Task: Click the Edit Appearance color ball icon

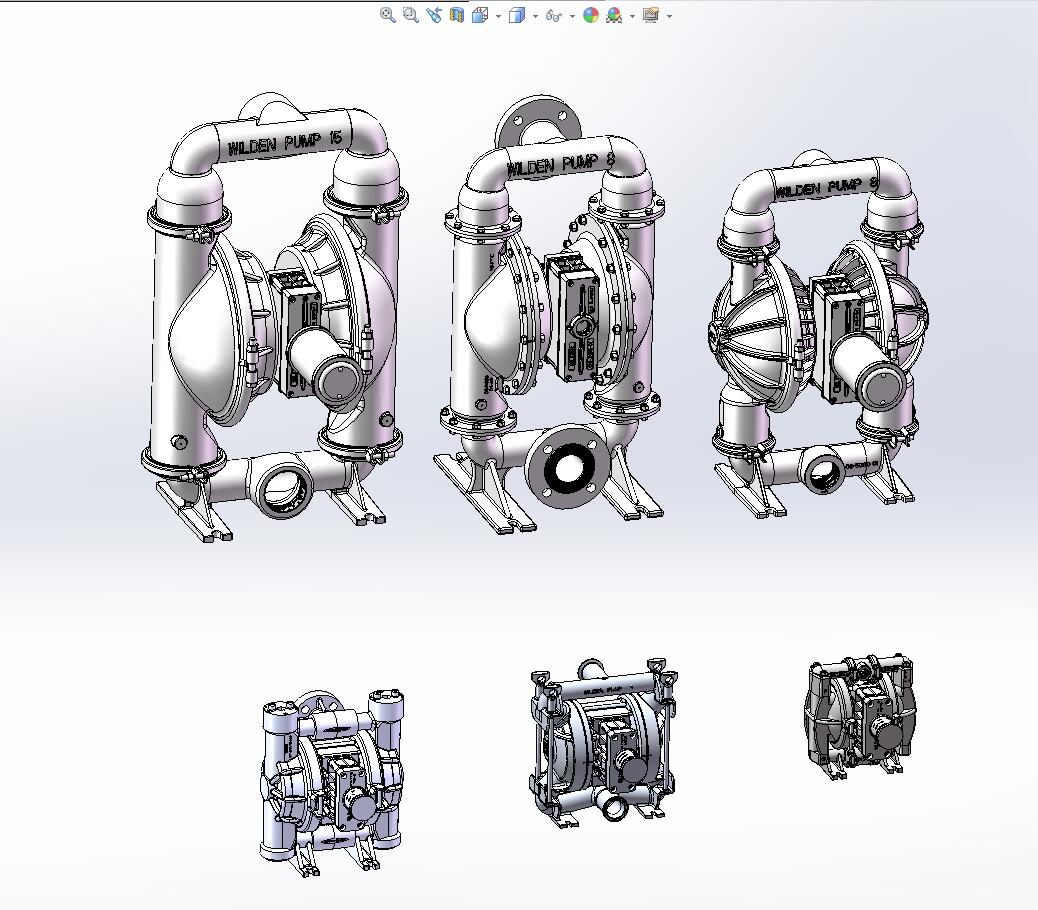Action: coord(591,15)
